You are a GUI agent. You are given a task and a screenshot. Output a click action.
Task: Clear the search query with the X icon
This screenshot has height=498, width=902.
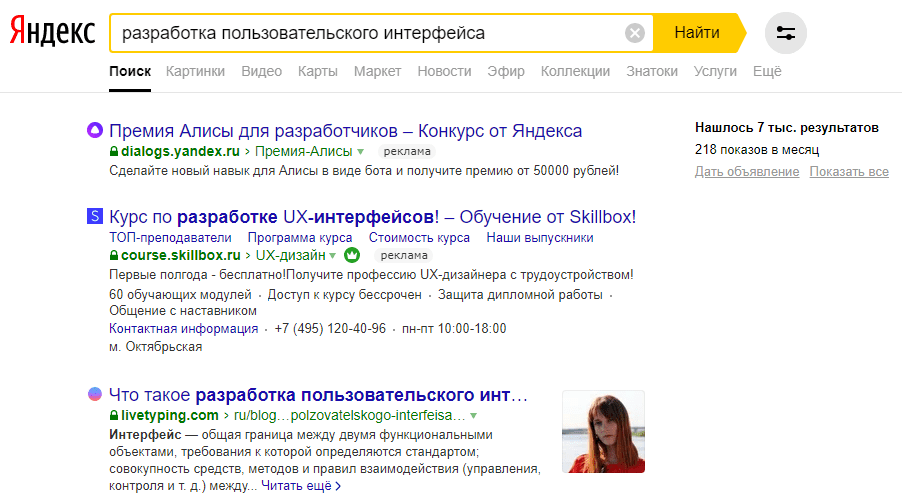(635, 33)
